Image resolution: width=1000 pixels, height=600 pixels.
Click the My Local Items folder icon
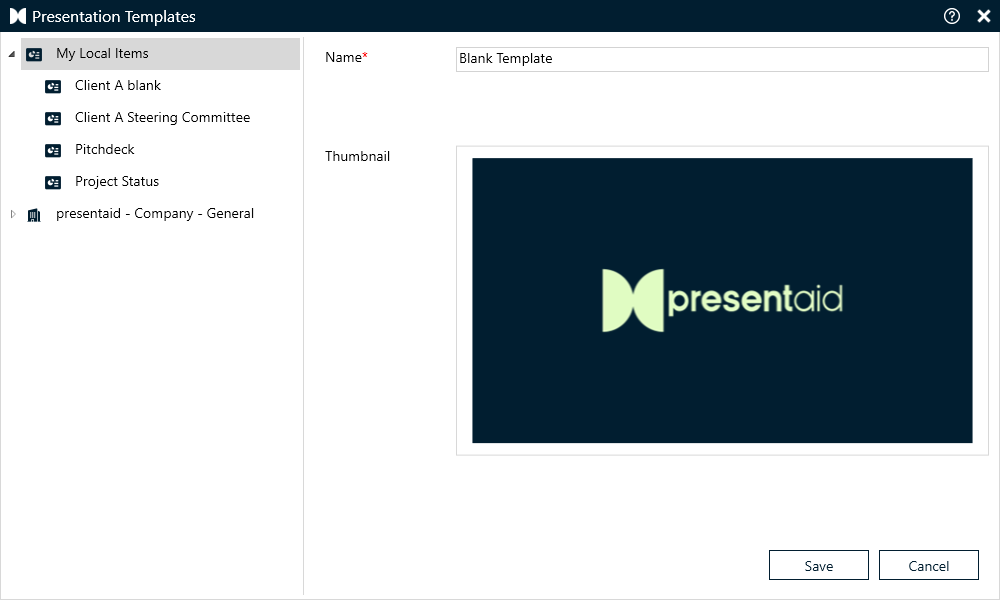[x=34, y=54]
